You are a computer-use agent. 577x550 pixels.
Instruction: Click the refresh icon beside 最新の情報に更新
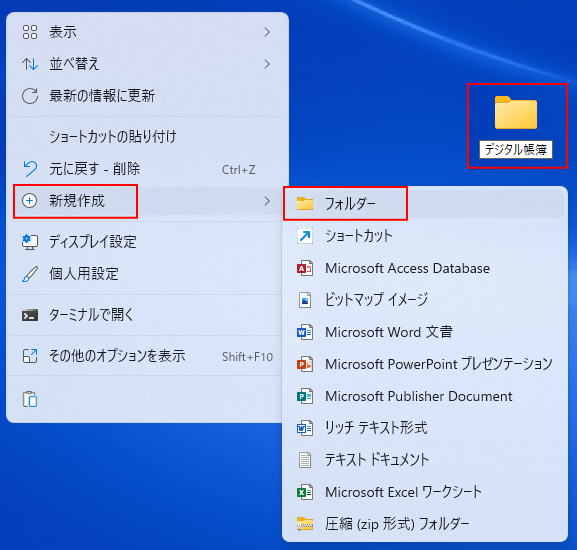pos(30,96)
